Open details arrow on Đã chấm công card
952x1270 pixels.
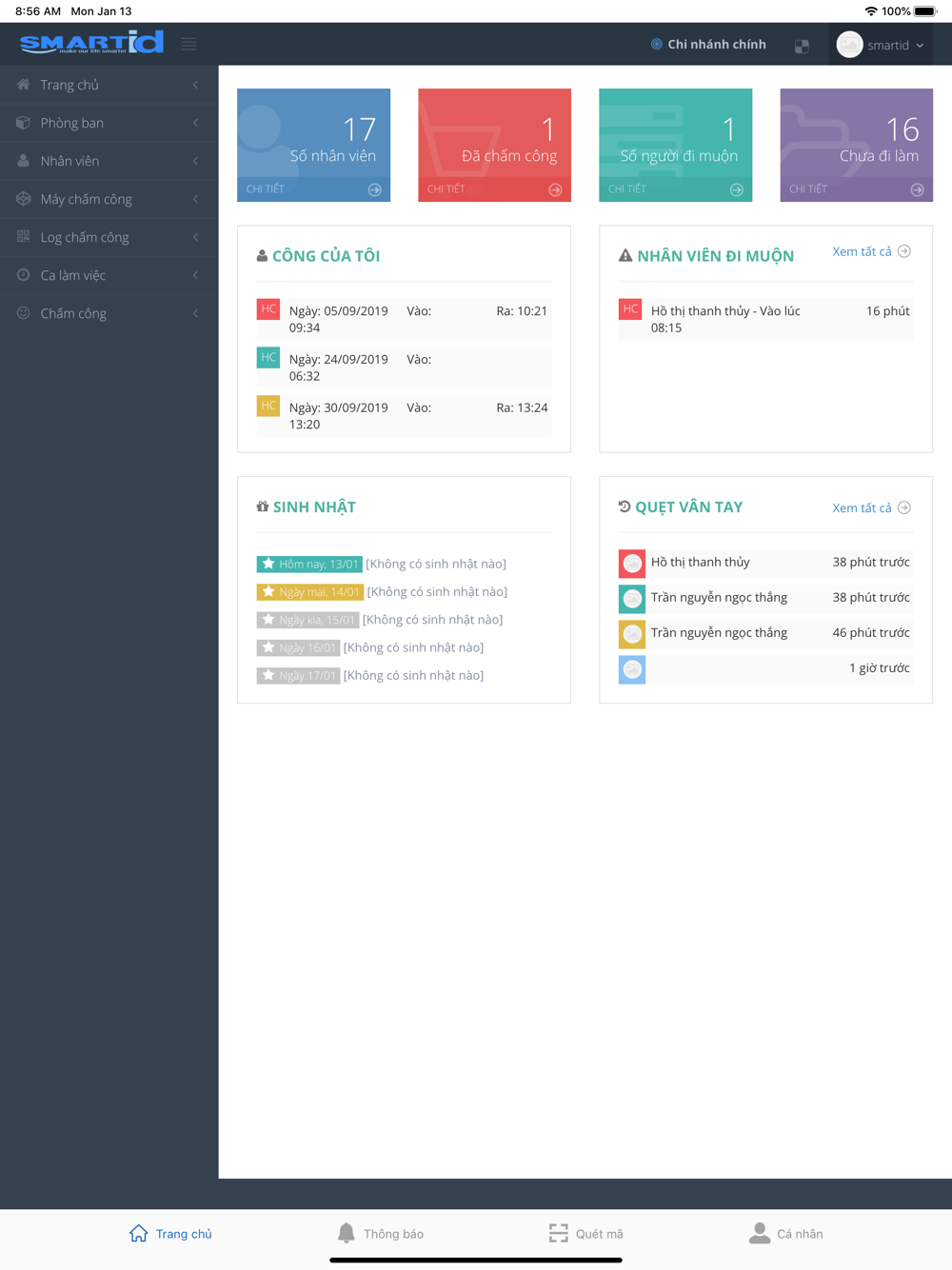(x=555, y=189)
